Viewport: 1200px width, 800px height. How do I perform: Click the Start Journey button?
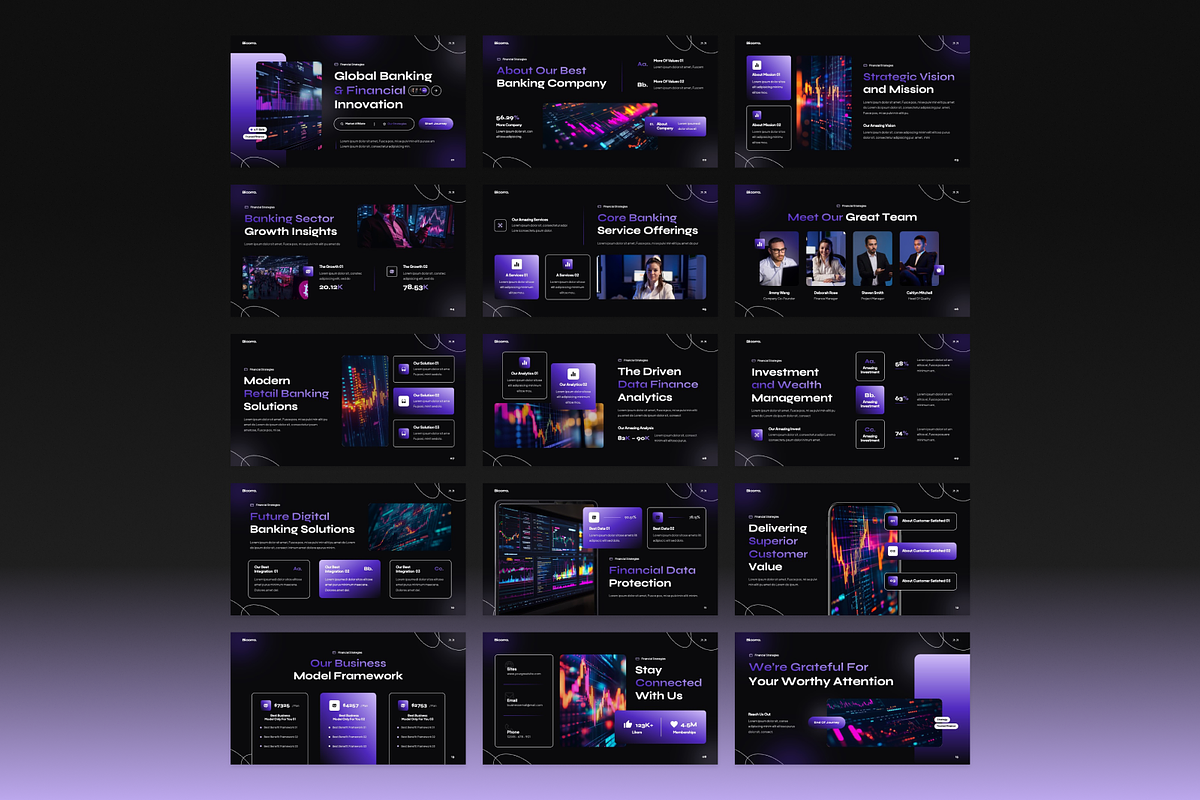click(436, 124)
